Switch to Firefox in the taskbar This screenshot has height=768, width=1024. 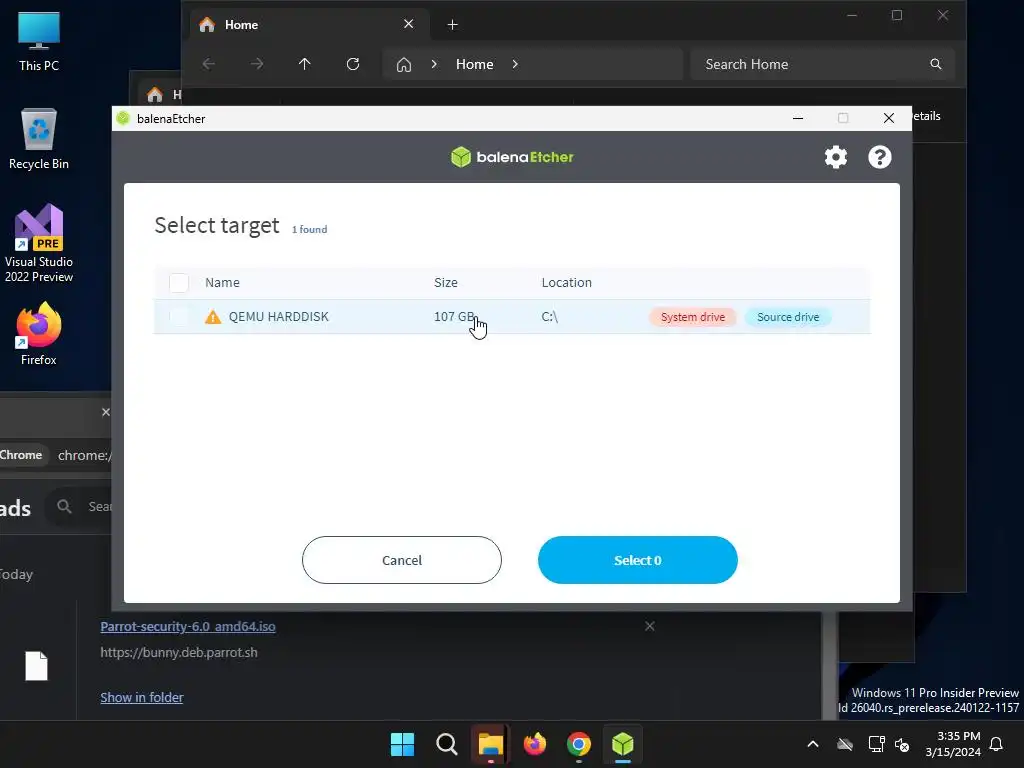pos(535,744)
